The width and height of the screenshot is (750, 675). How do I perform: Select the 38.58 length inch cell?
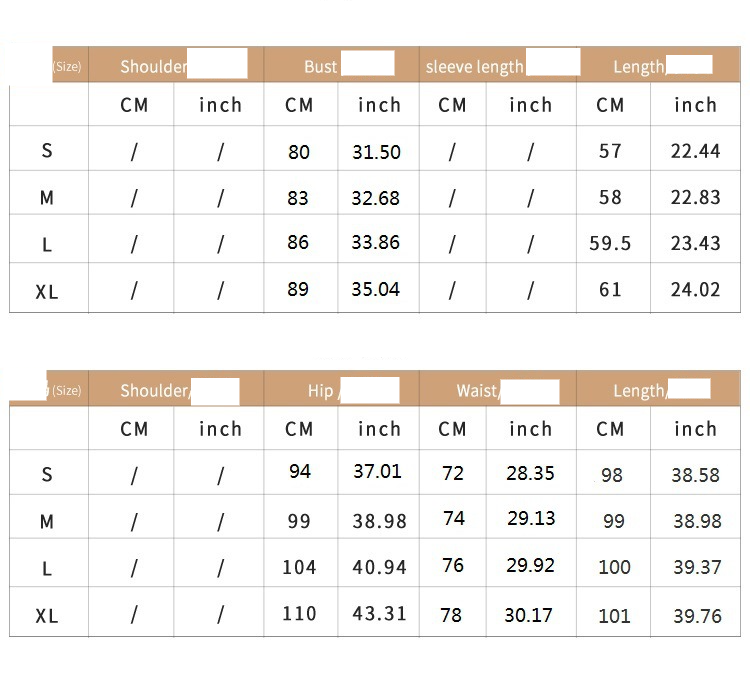pyautogui.click(x=695, y=476)
